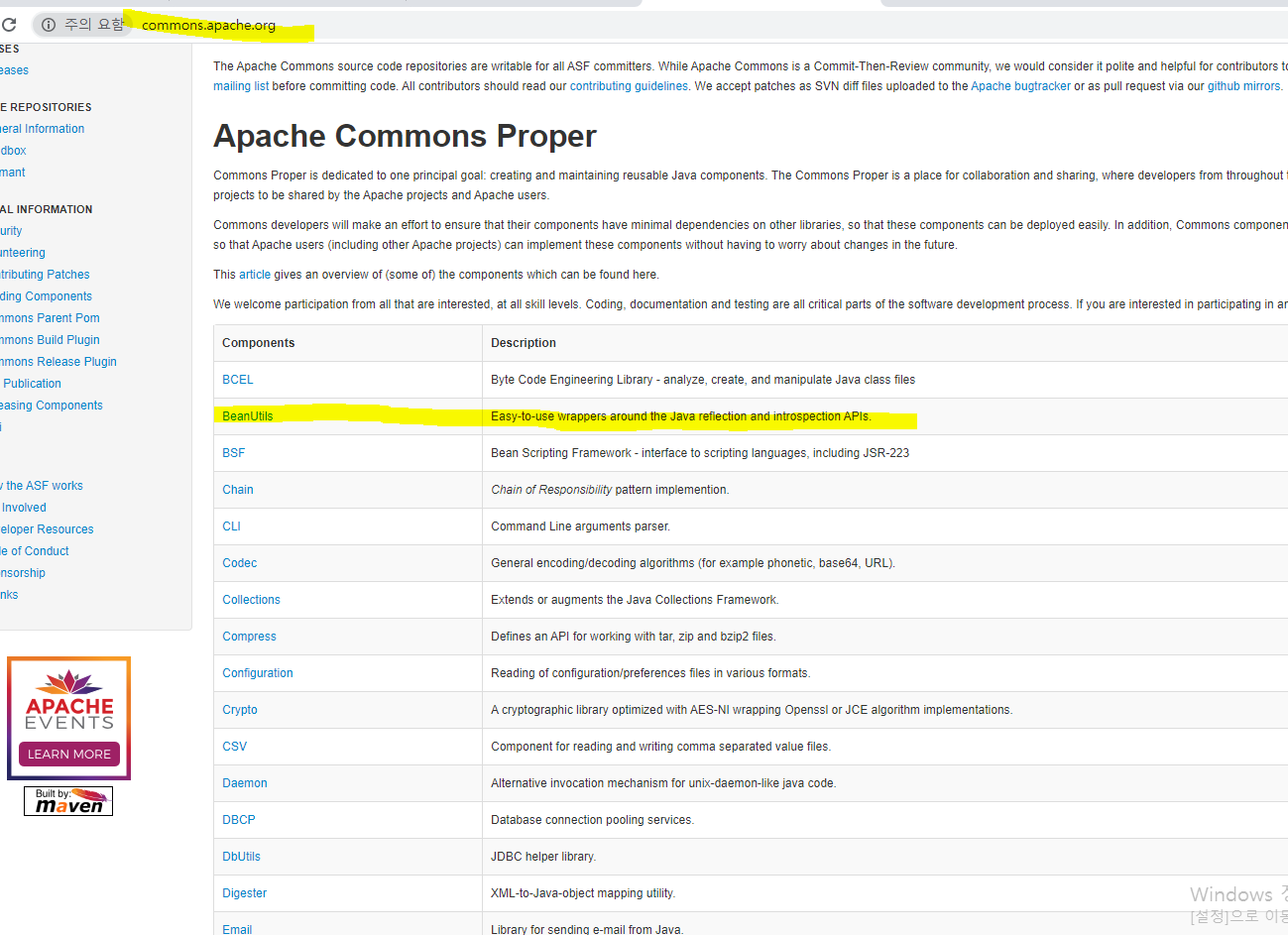Open the Volunteering sidebar link
This screenshot has width=1288, height=935.
[23, 253]
